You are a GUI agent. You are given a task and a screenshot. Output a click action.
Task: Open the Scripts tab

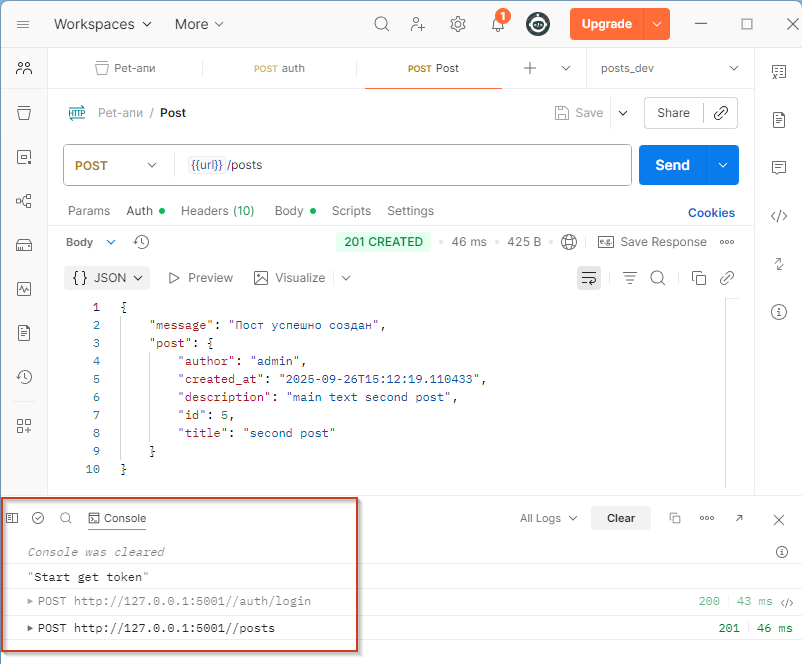coord(351,211)
